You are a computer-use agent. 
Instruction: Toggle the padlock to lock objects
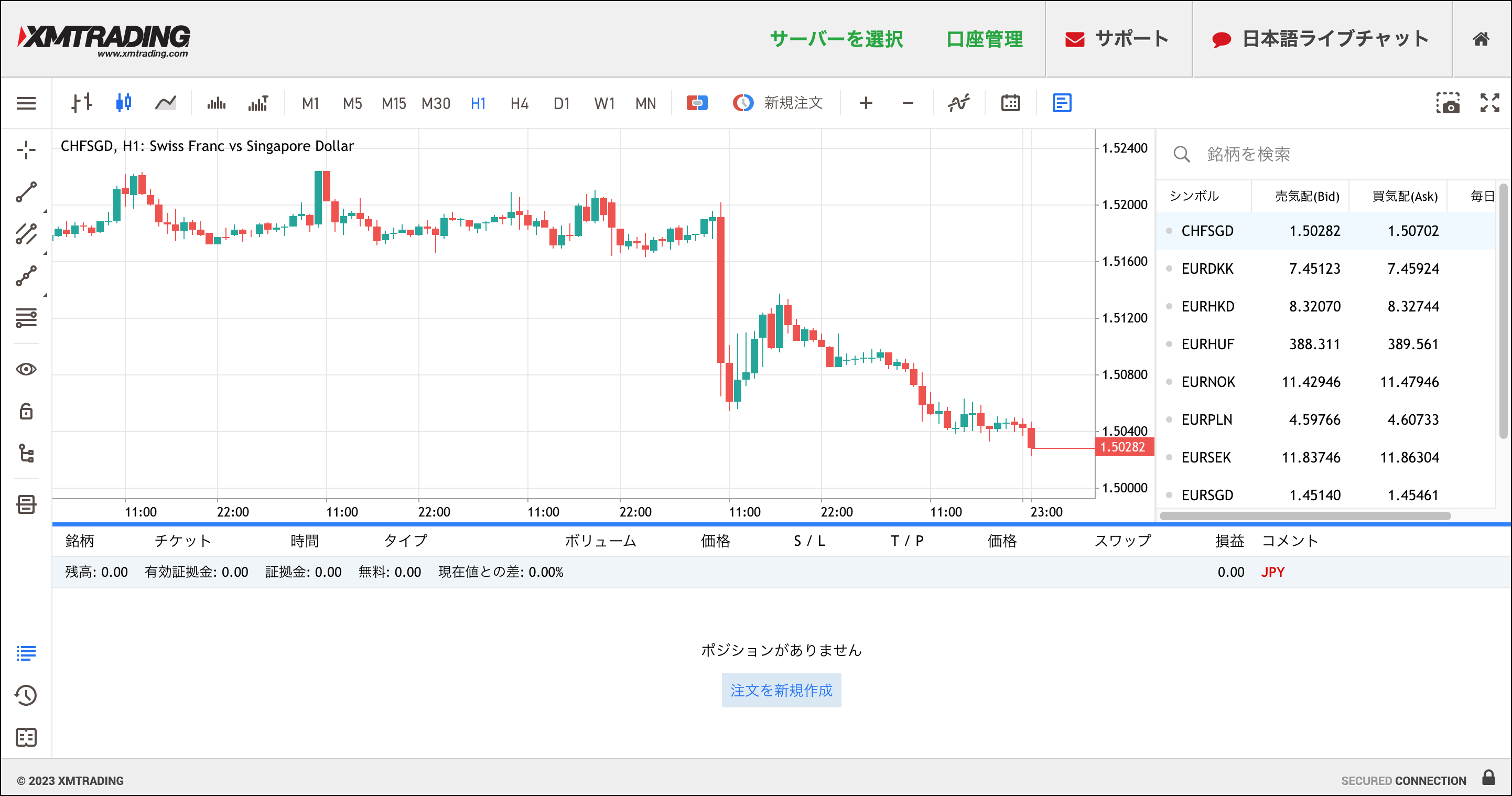click(25, 412)
